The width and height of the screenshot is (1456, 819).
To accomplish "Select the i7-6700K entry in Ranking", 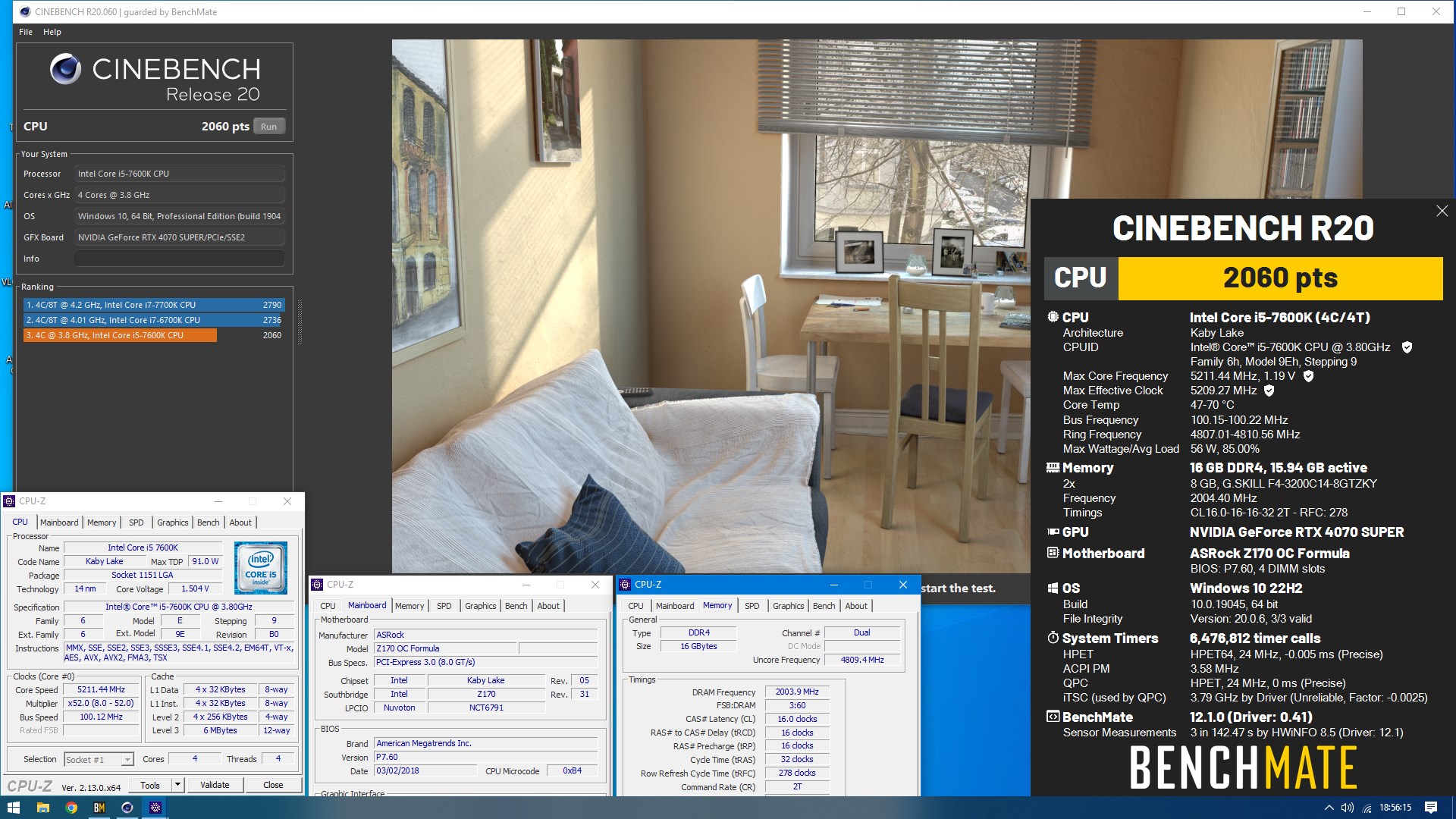I will click(154, 320).
